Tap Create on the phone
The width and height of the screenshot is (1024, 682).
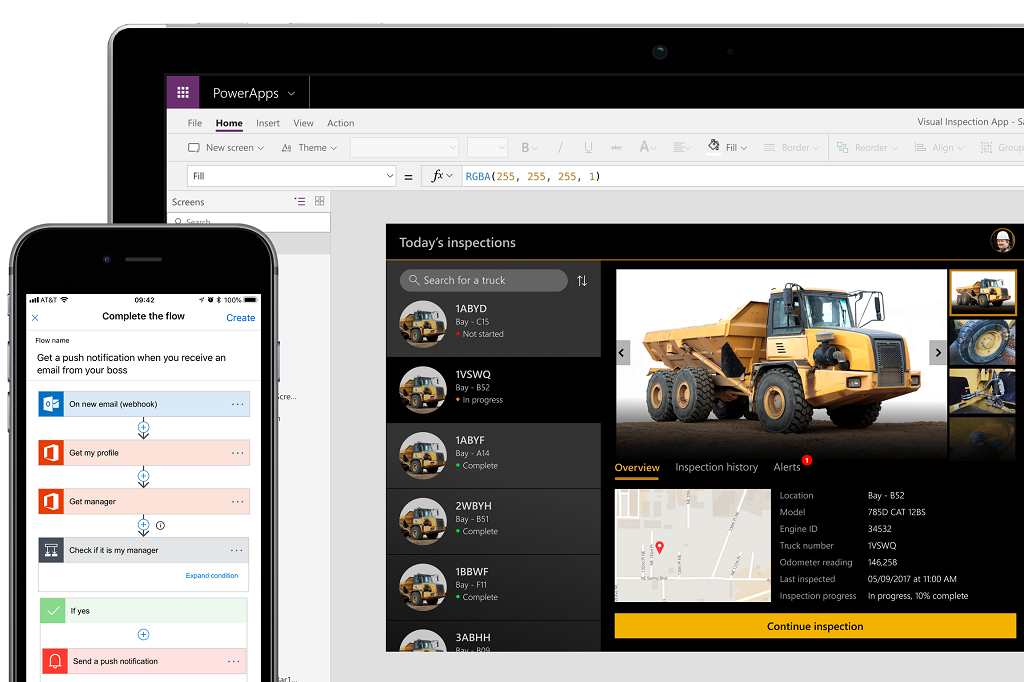(x=240, y=317)
